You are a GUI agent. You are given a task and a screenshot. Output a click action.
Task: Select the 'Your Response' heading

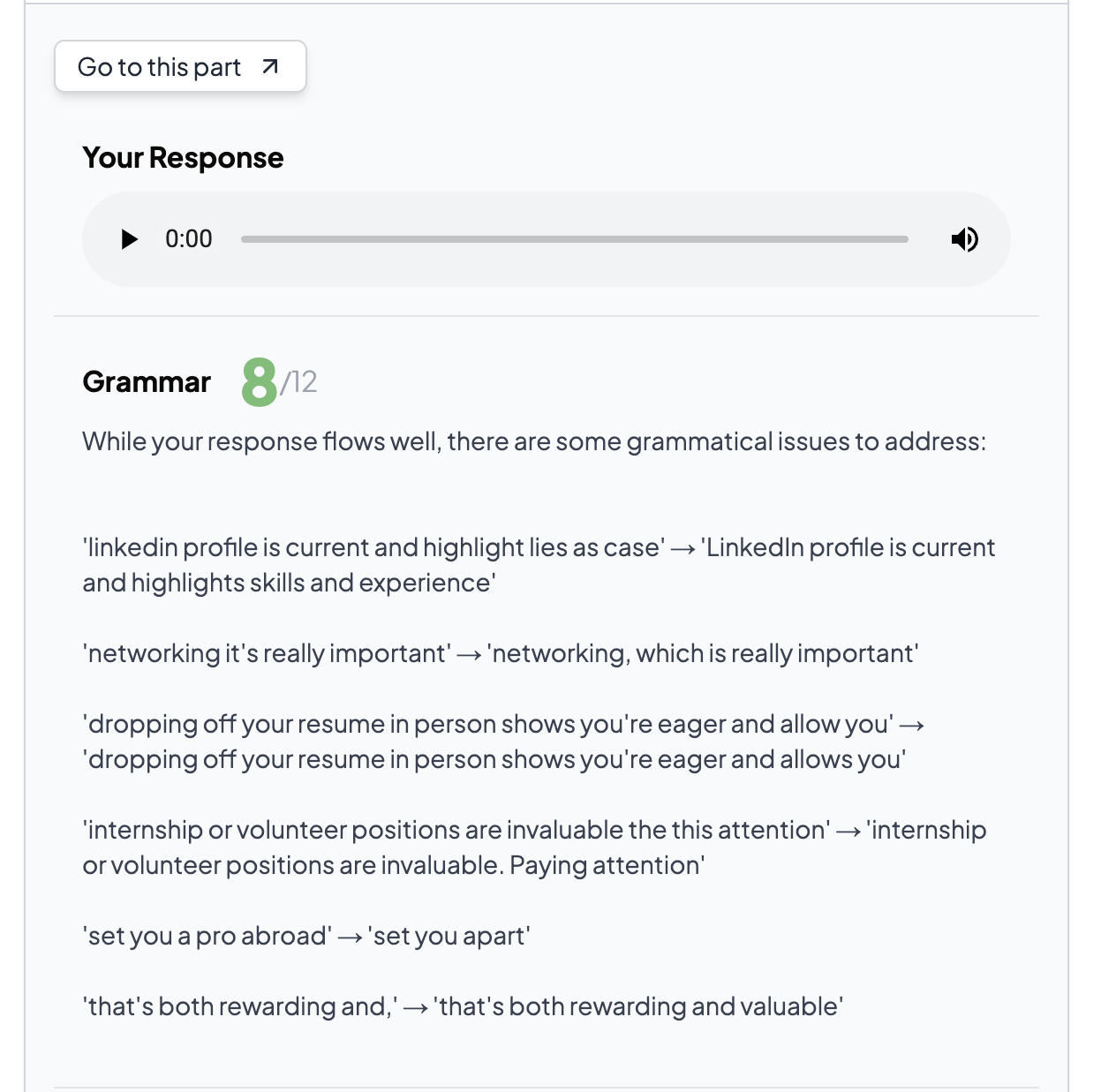(183, 158)
